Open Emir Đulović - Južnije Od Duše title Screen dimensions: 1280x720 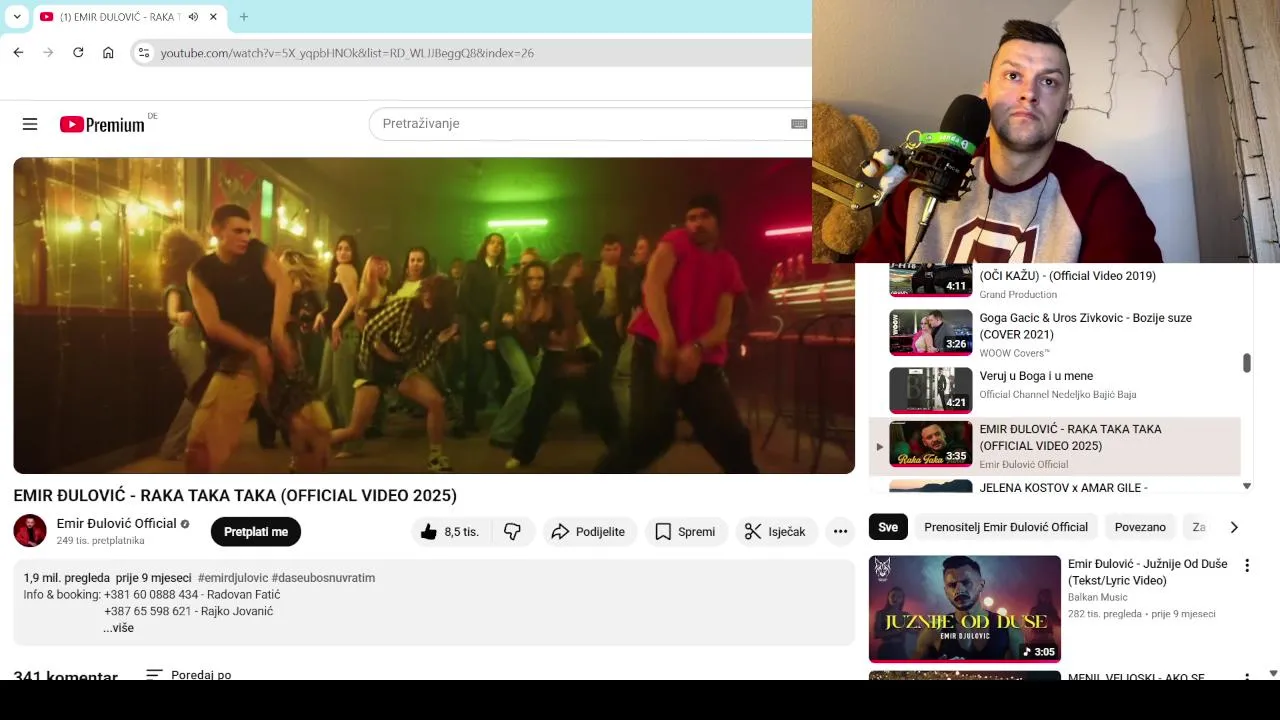[x=1148, y=572]
